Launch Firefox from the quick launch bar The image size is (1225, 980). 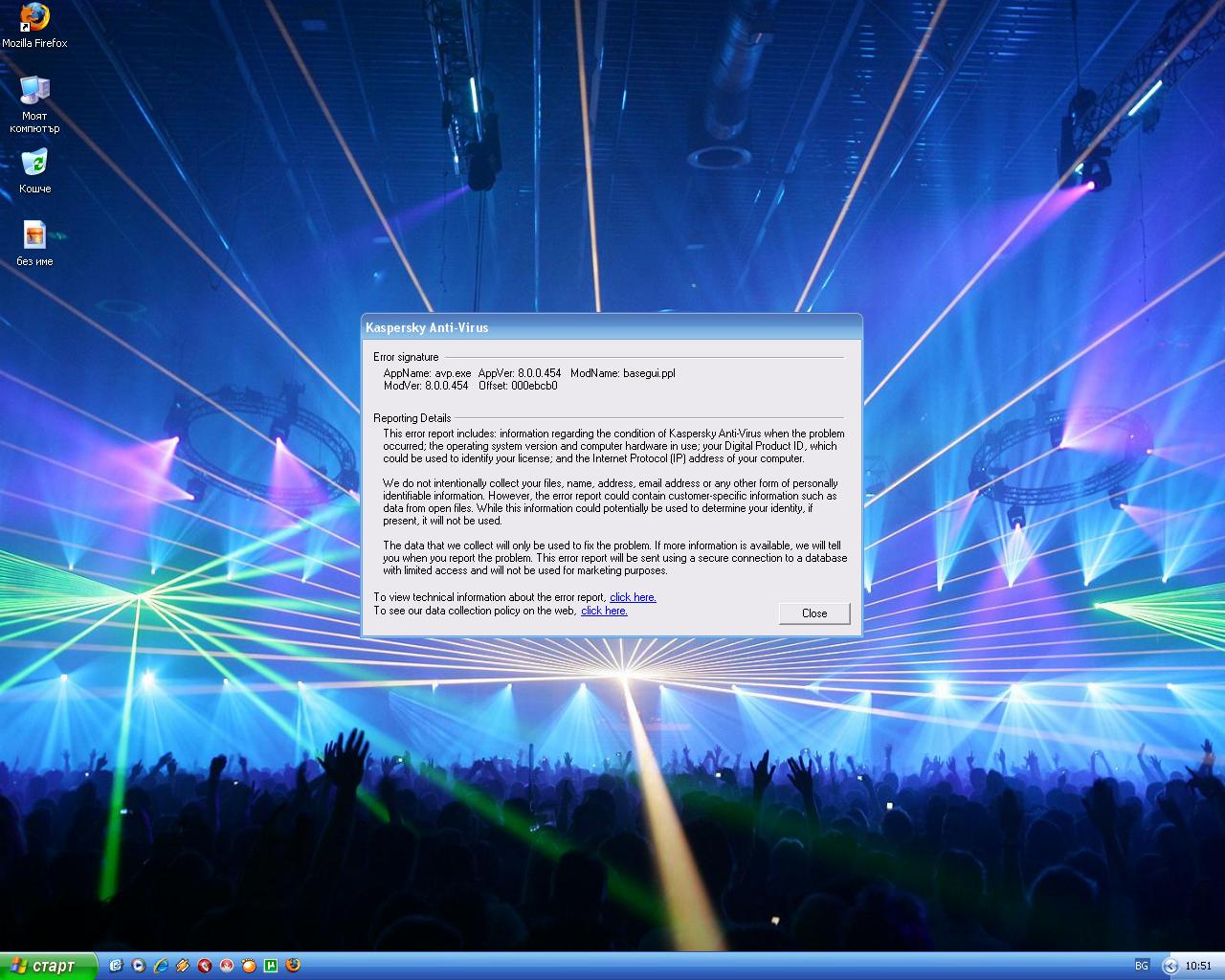click(293, 966)
